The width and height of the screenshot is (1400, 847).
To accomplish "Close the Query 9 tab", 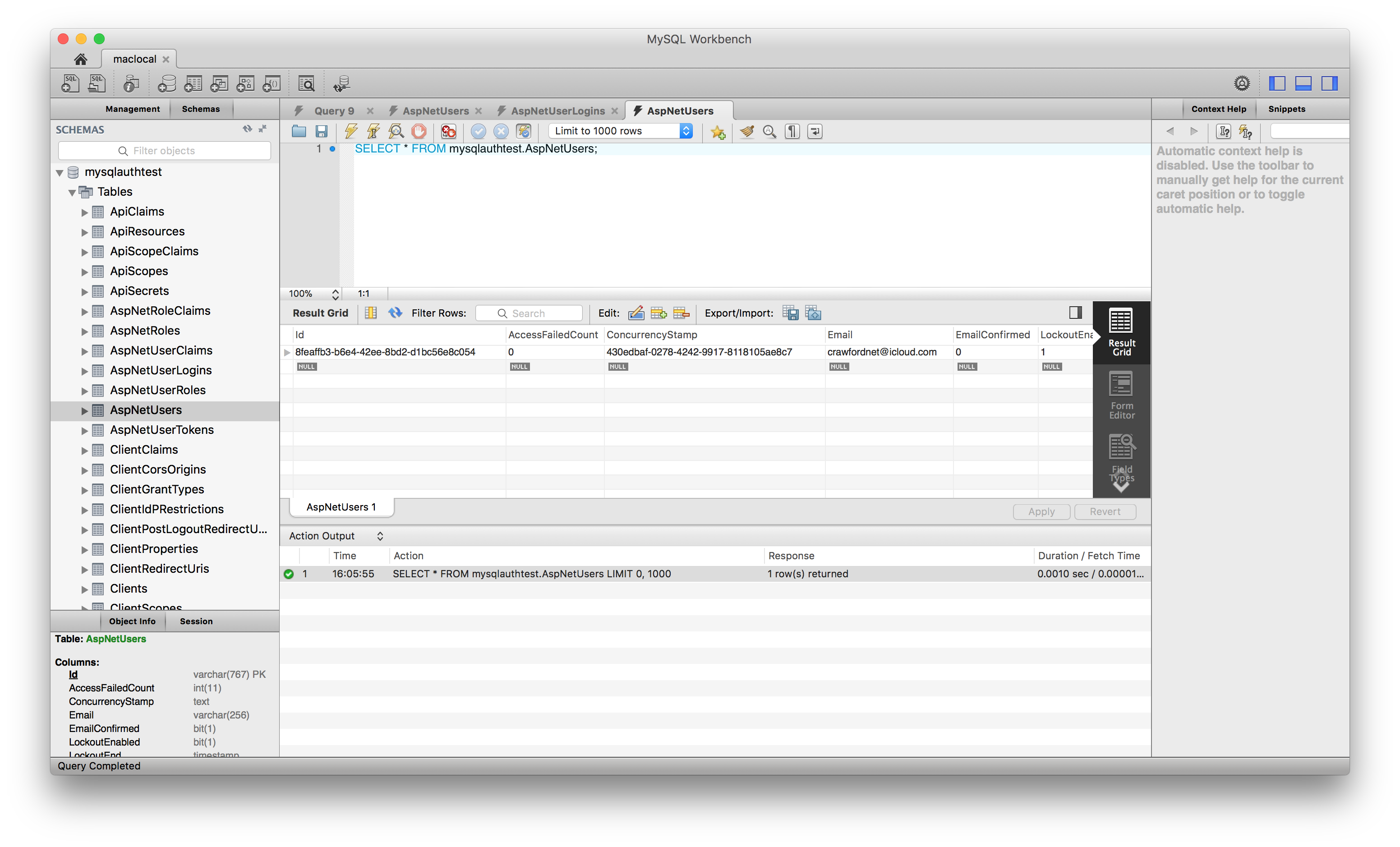I will point(370,111).
